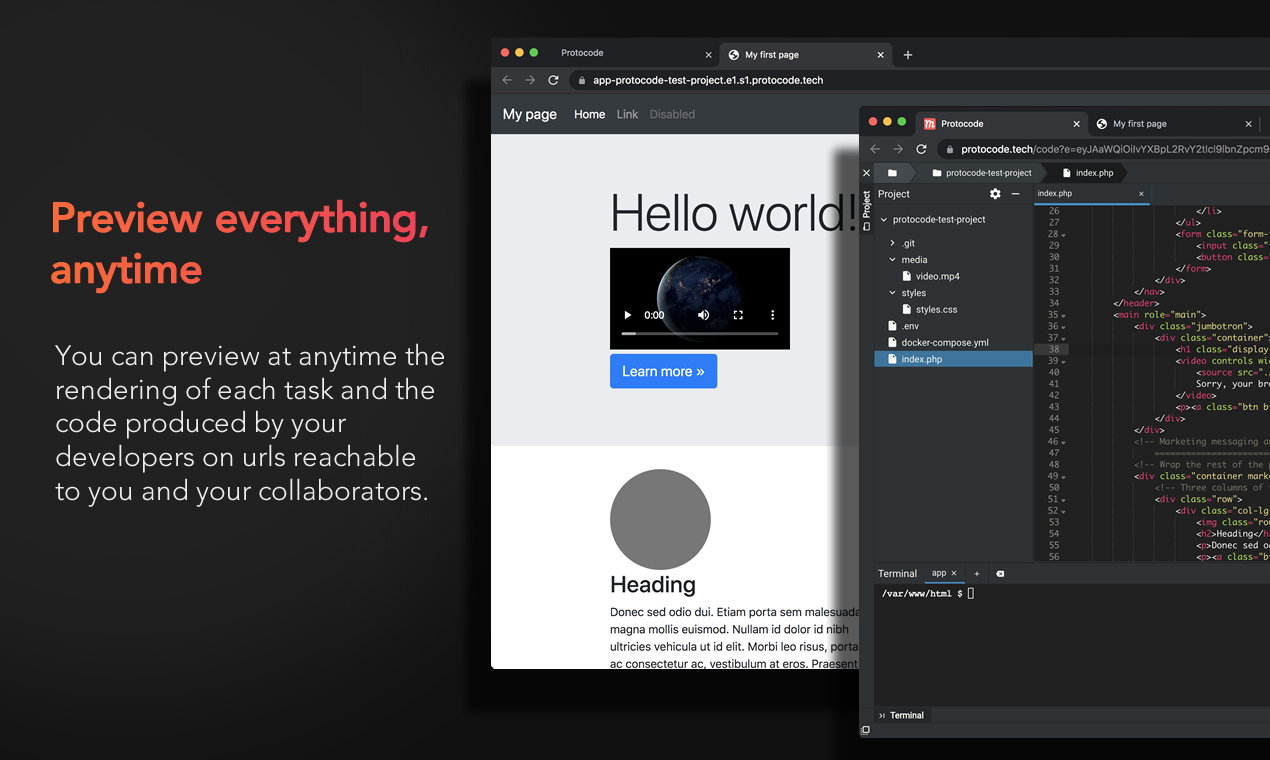Viewport: 1270px width, 760px height.
Task: Click Protocode tab favicon logo
Action: [x=930, y=124]
